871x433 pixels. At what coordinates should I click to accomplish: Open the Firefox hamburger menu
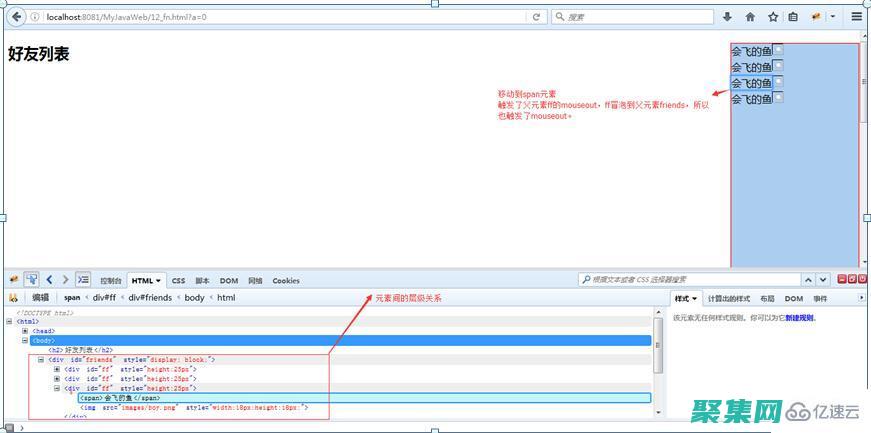(857, 17)
